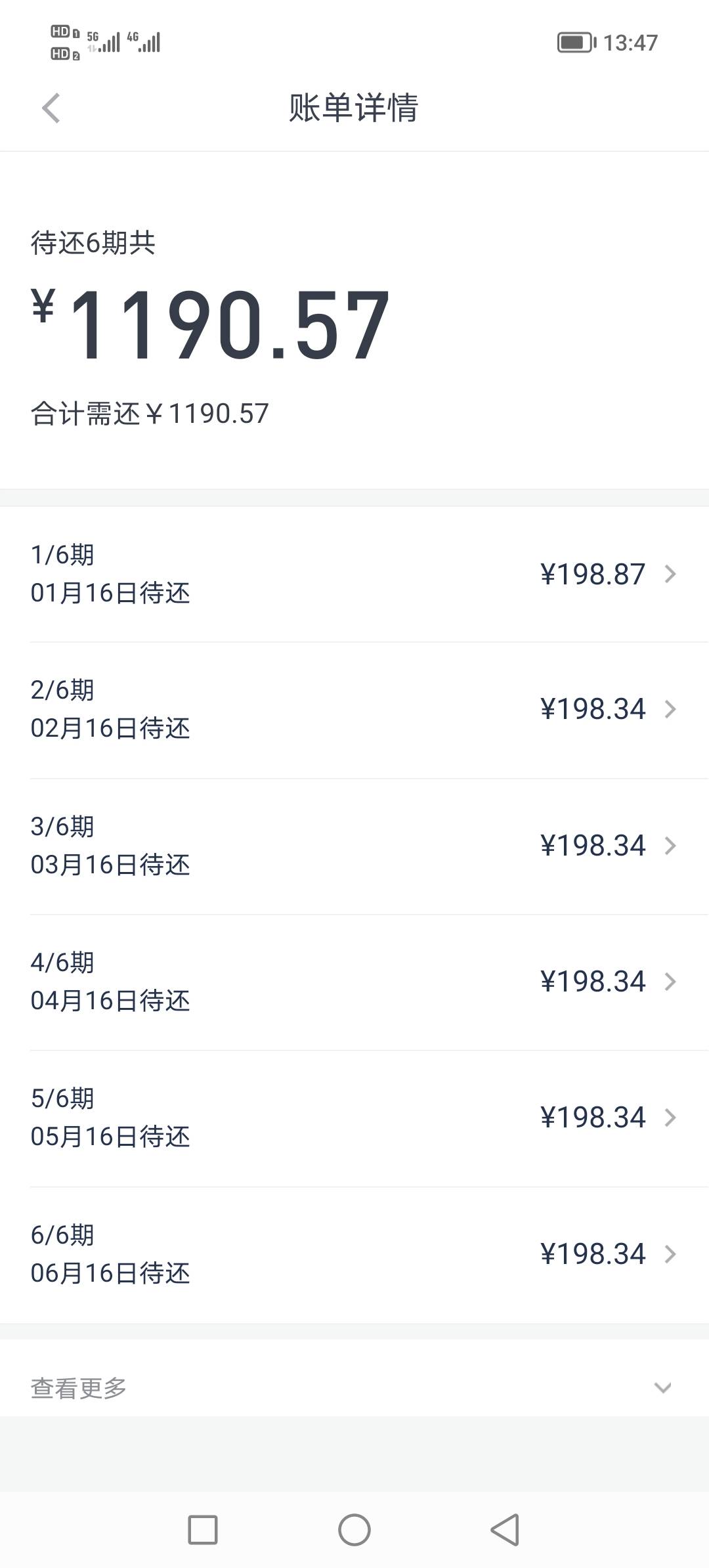Open installment 1/6 detail chevron

(x=670, y=575)
